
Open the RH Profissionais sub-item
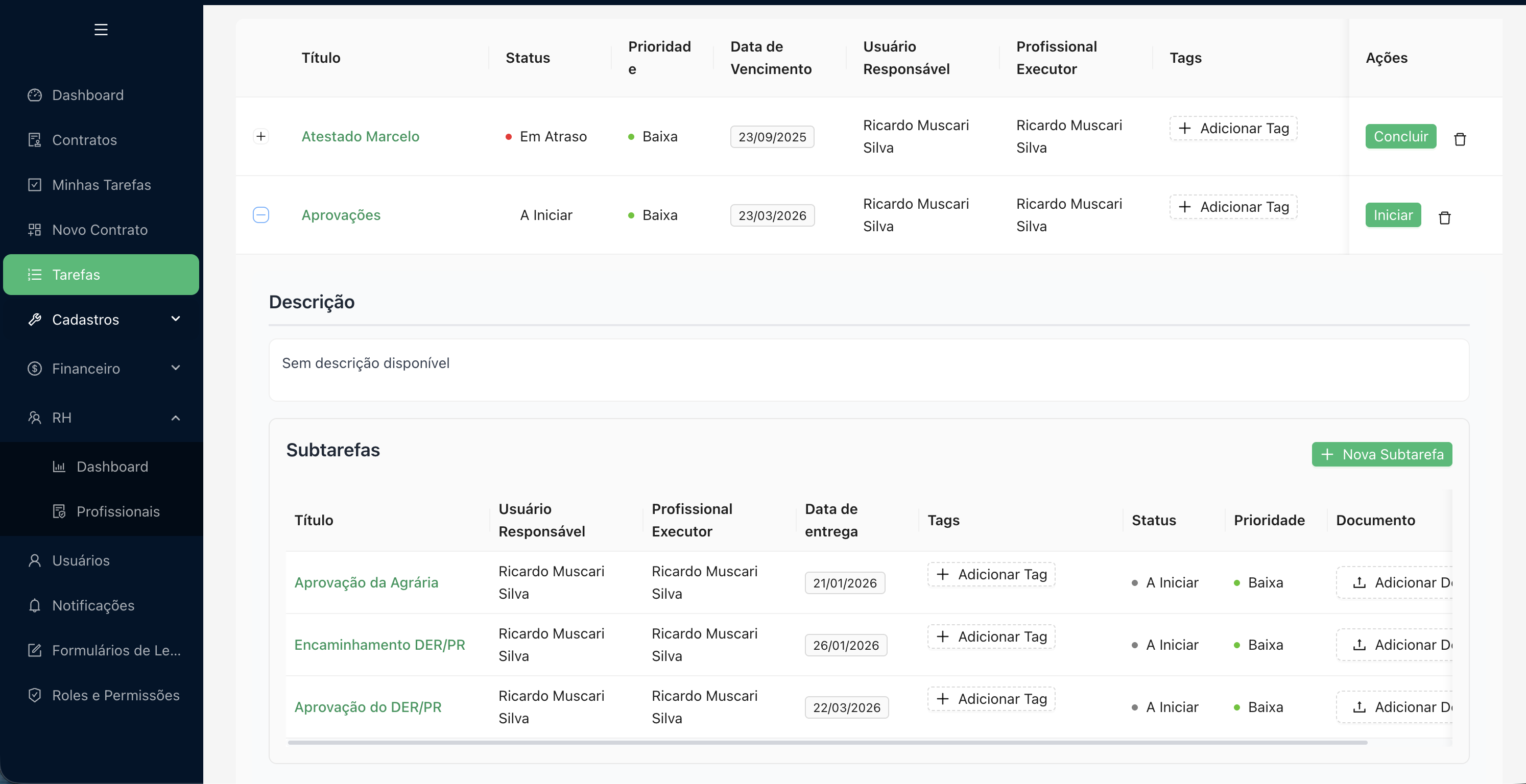coord(118,511)
